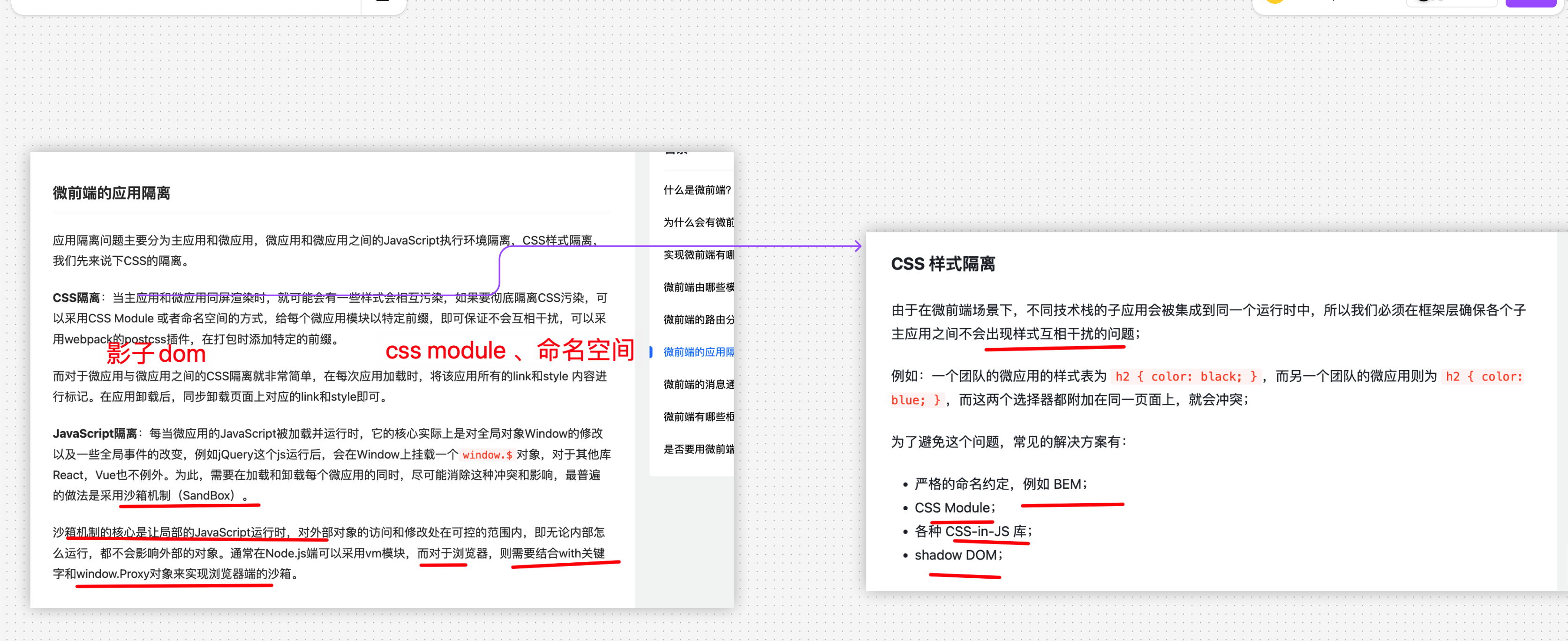Click table-of-contents entry 为什么会有微前
The height and width of the screenshot is (641, 1568).
(698, 222)
